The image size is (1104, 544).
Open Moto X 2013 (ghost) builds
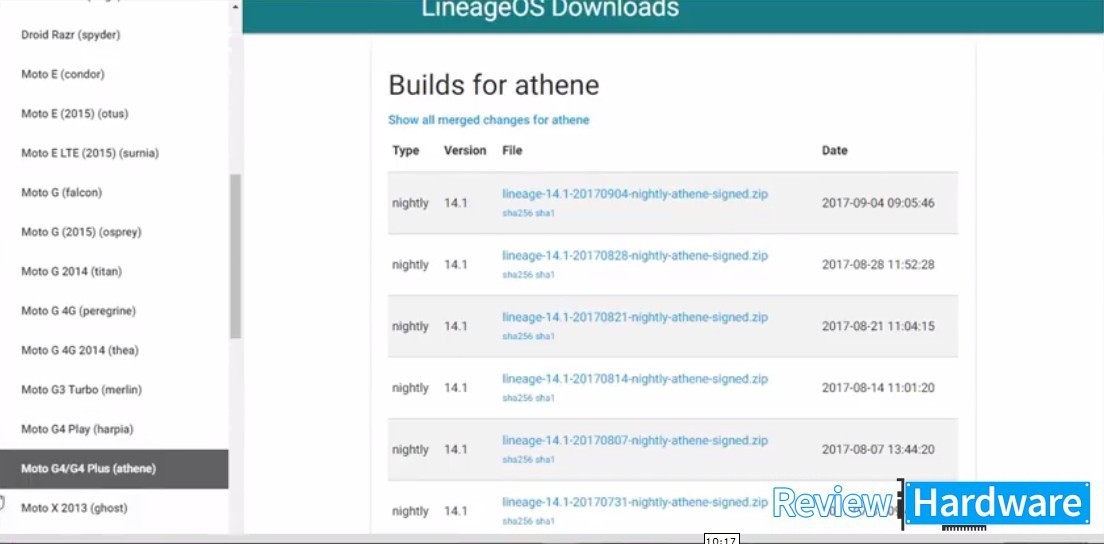[x=74, y=508]
